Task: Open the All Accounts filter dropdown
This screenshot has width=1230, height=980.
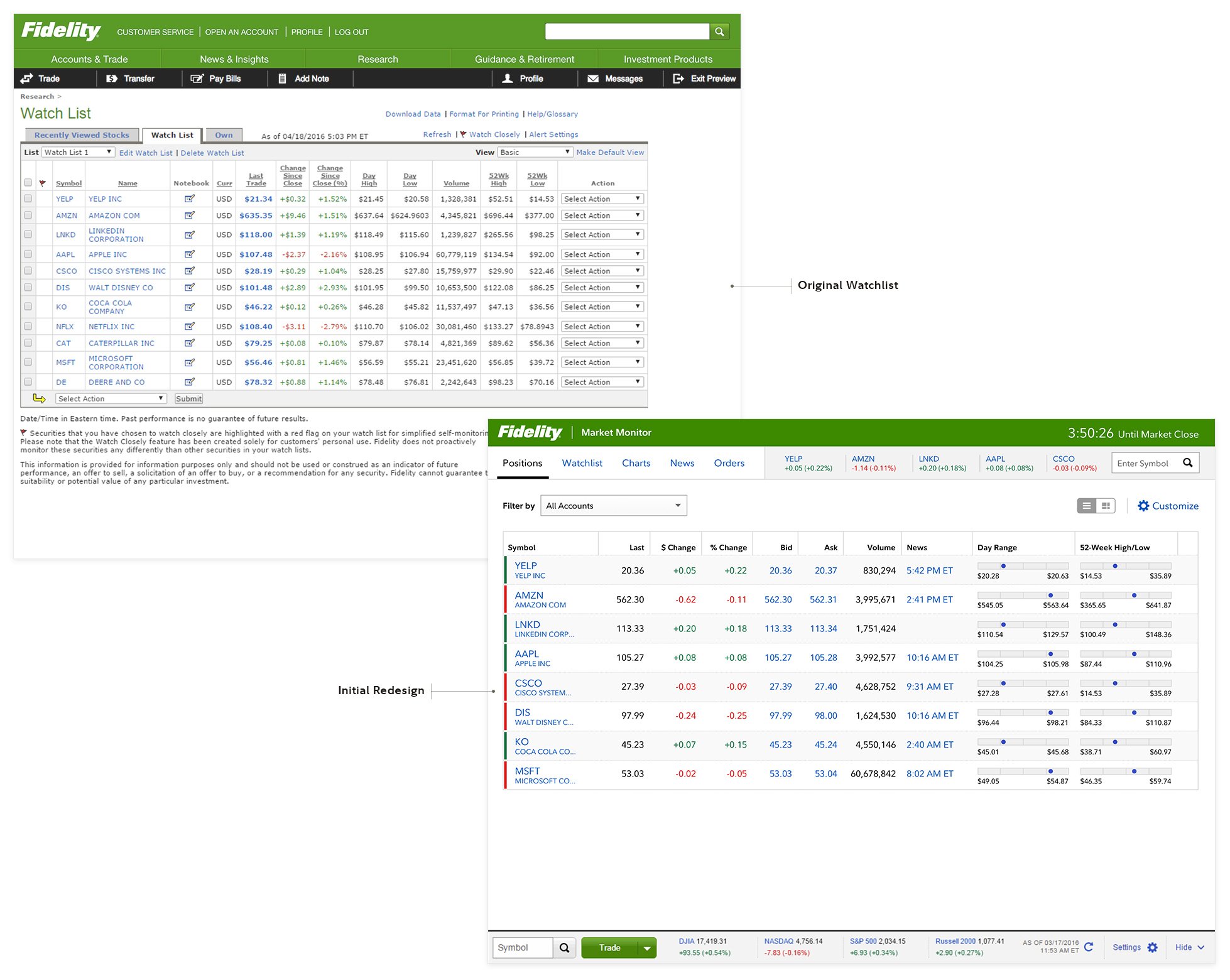Action: click(614, 506)
